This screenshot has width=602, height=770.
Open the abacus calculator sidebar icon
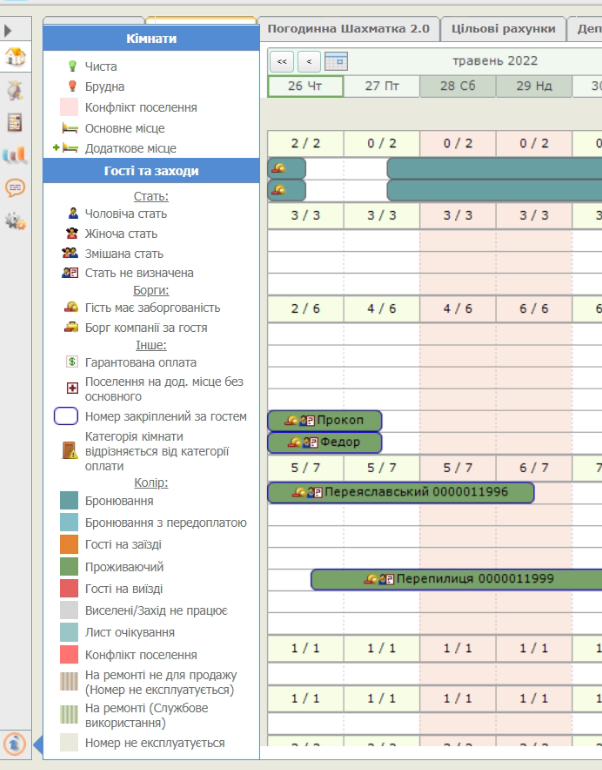coord(15,123)
